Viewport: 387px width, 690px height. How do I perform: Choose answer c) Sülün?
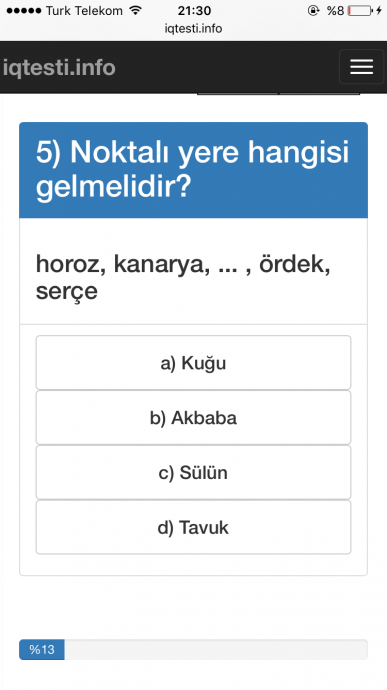[193, 472]
